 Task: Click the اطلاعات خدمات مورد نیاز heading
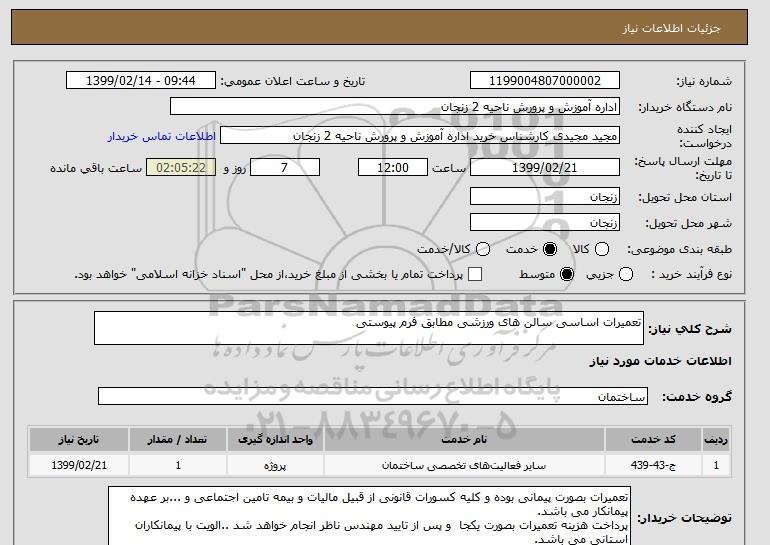(x=660, y=361)
